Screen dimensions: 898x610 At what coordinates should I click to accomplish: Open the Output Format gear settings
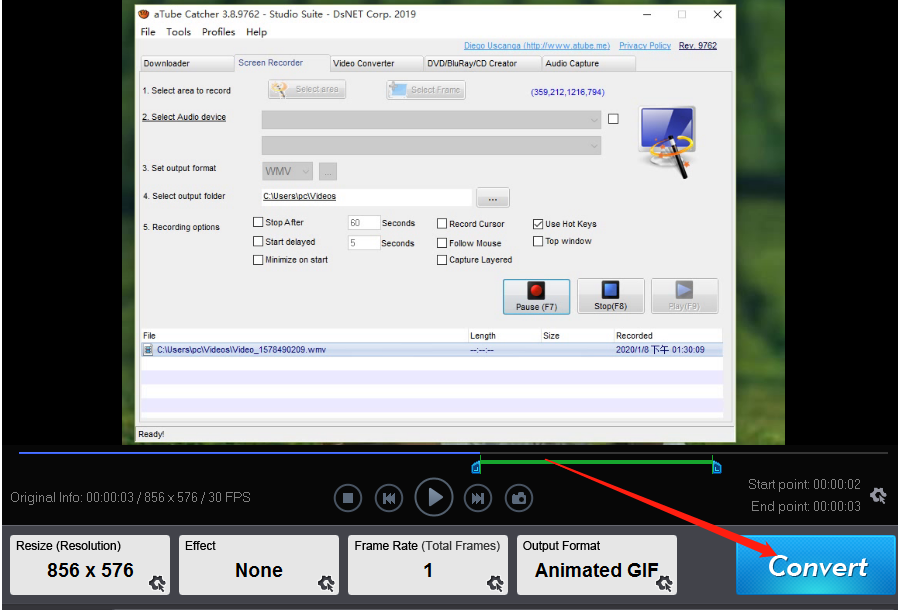(664, 583)
